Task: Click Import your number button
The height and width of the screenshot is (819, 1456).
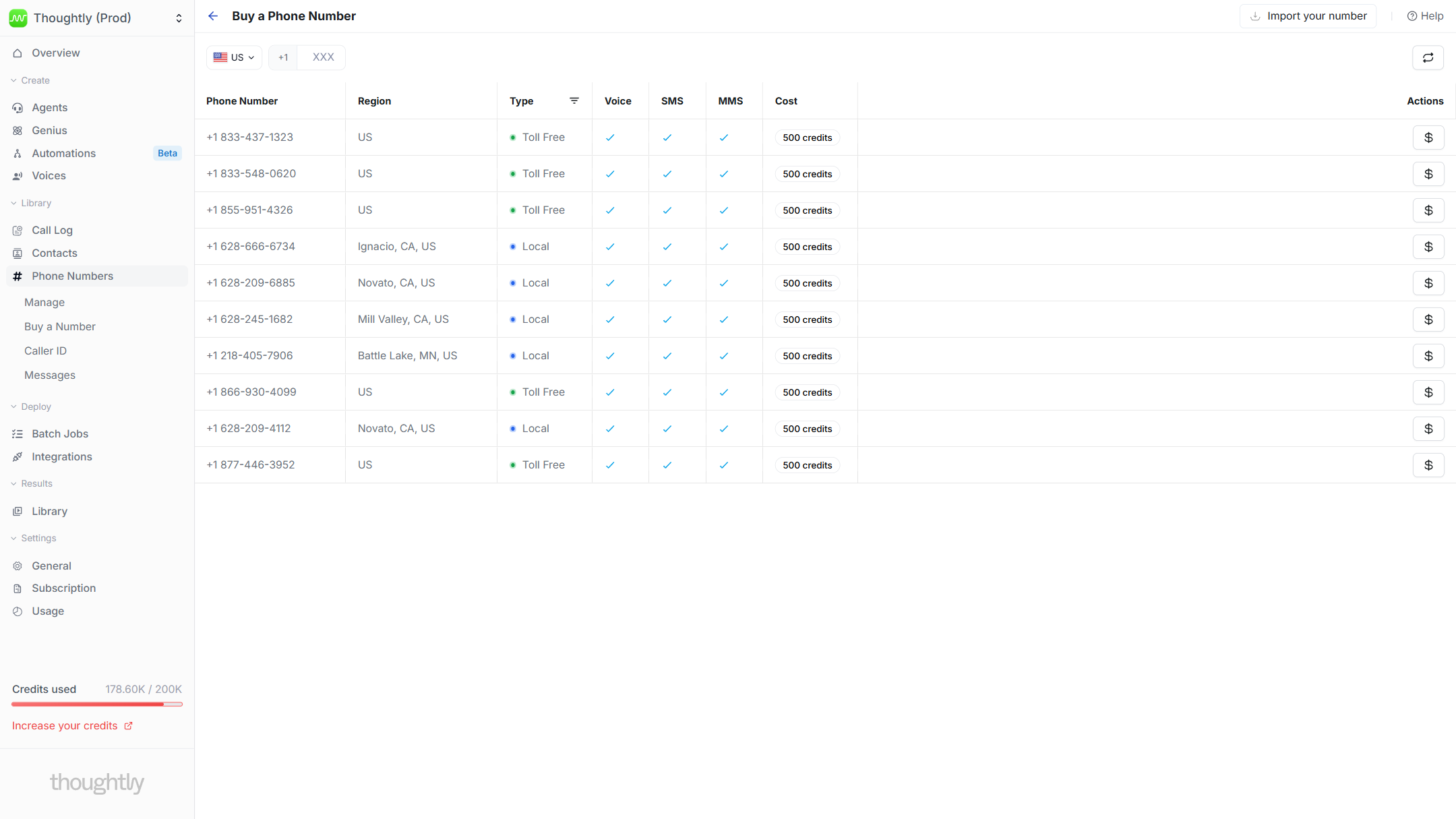Action: [x=1308, y=16]
